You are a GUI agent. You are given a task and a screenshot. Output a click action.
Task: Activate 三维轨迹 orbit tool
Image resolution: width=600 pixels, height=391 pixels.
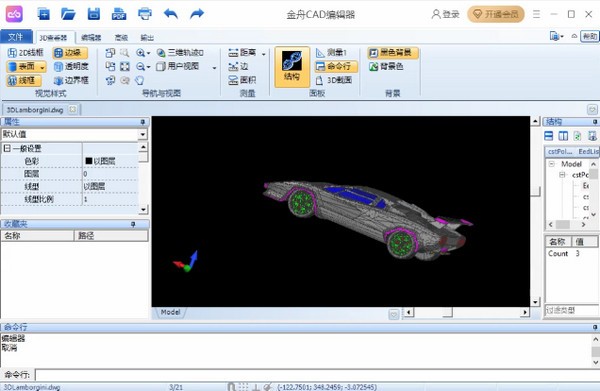180,52
